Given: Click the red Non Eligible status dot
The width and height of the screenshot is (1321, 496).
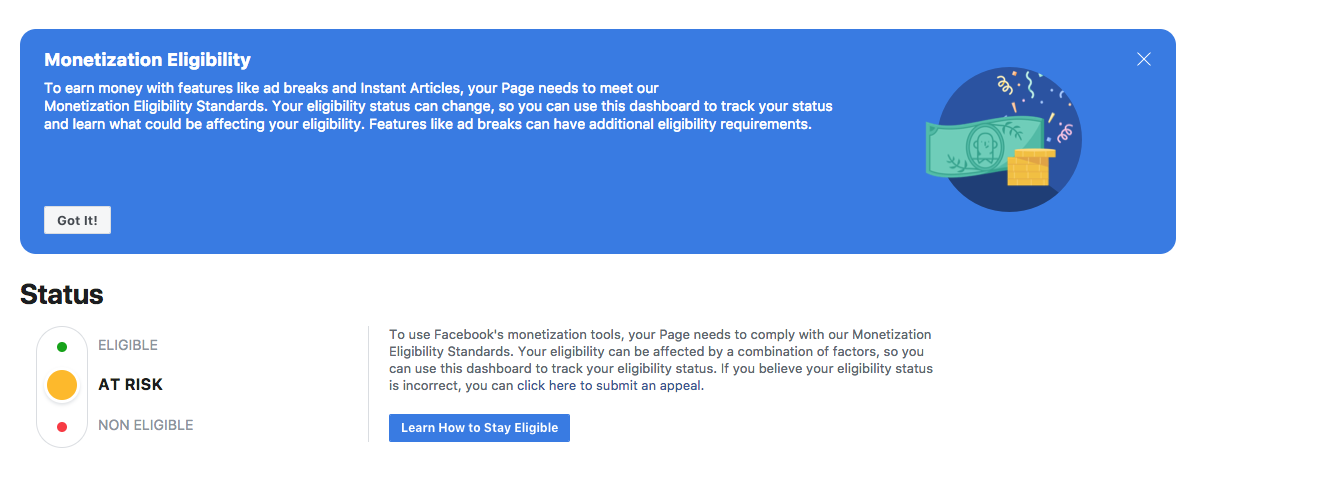Looking at the screenshot, I should [x=62, y=427].
